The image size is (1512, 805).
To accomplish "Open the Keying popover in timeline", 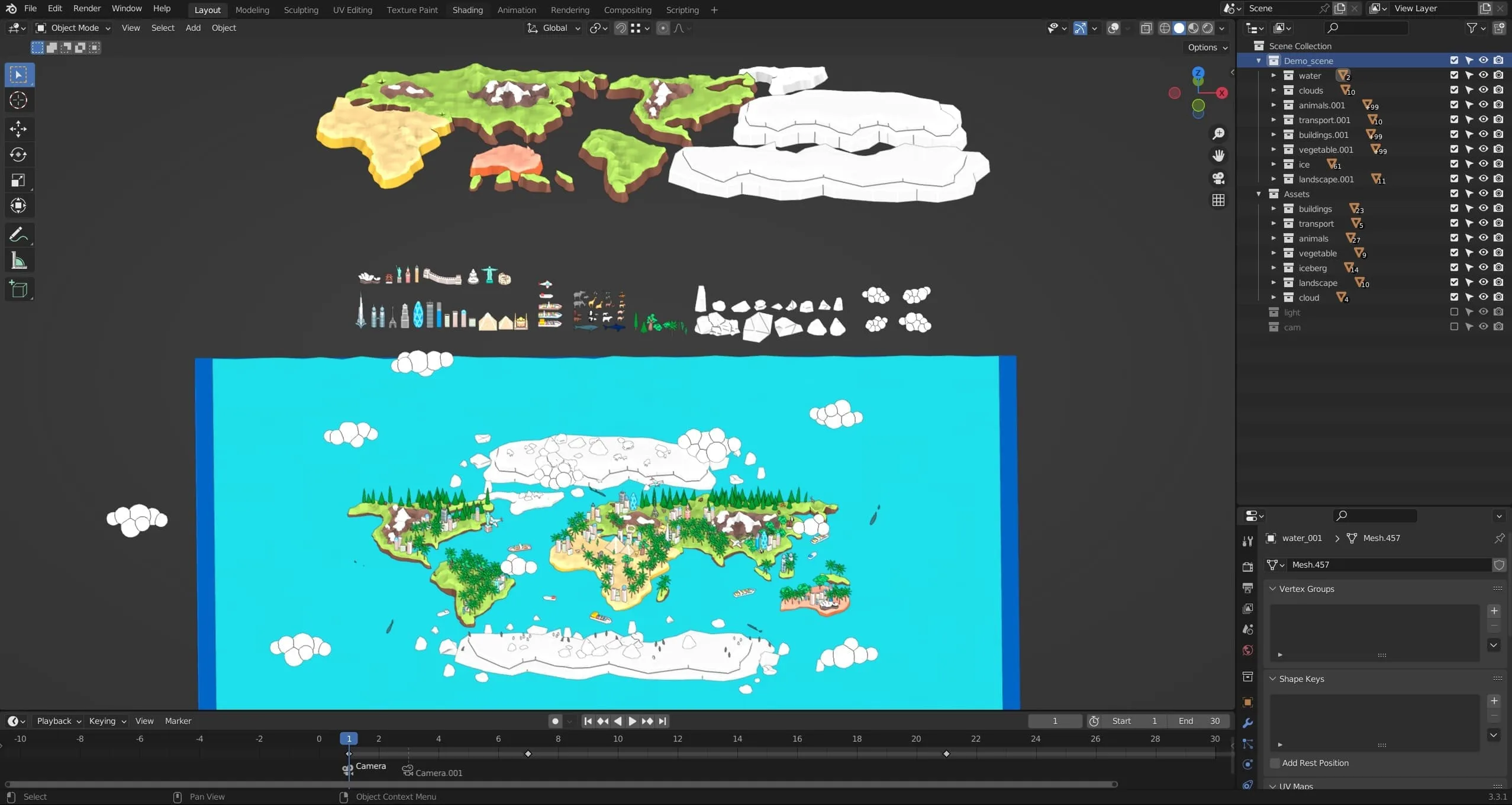I will [107, 721].
